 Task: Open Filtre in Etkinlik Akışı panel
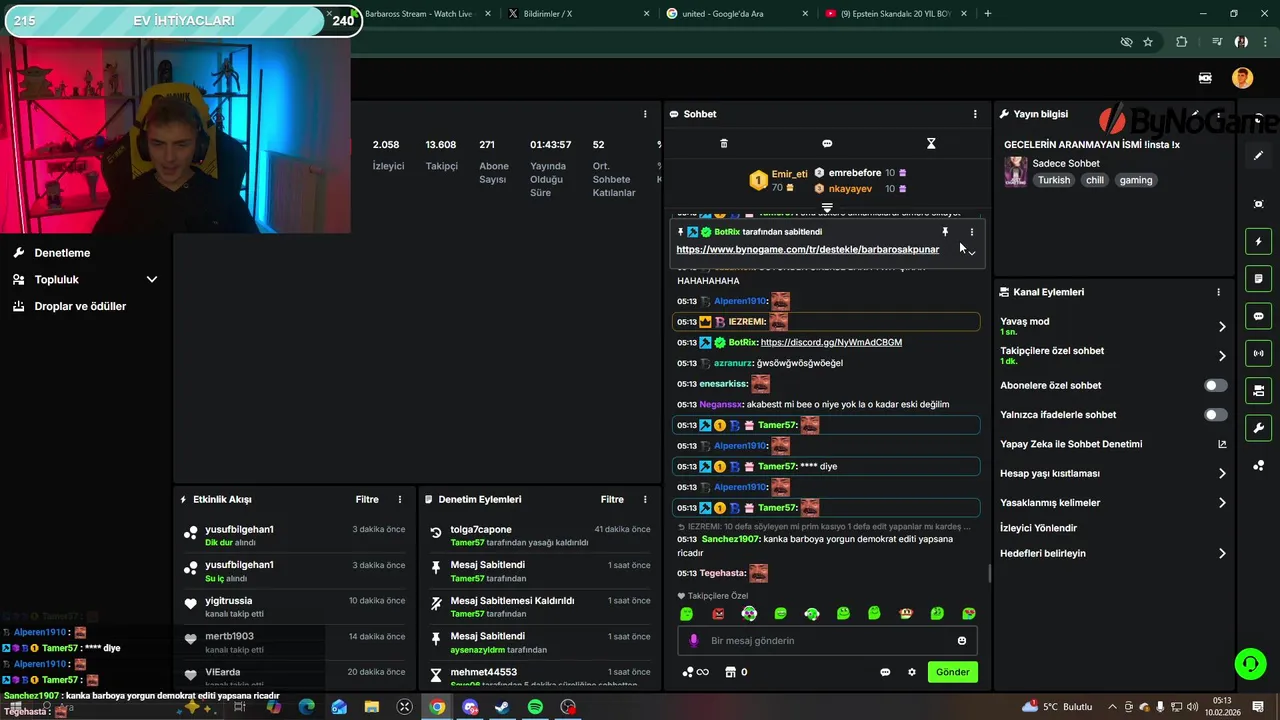pos(367,499)
